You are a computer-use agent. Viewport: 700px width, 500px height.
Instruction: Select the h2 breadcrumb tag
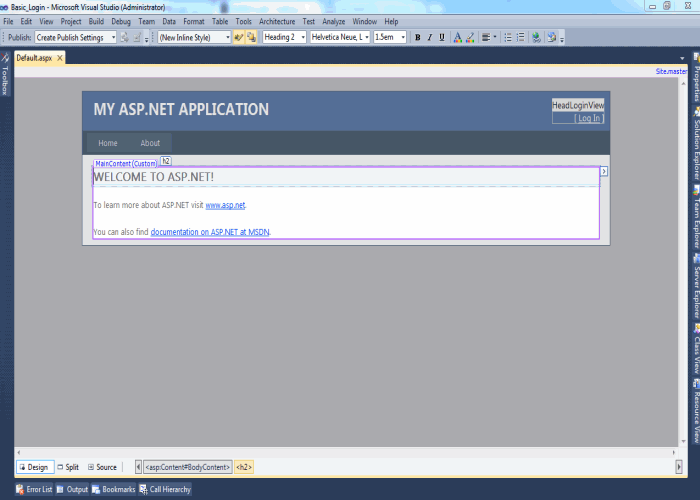pos(244,467)
